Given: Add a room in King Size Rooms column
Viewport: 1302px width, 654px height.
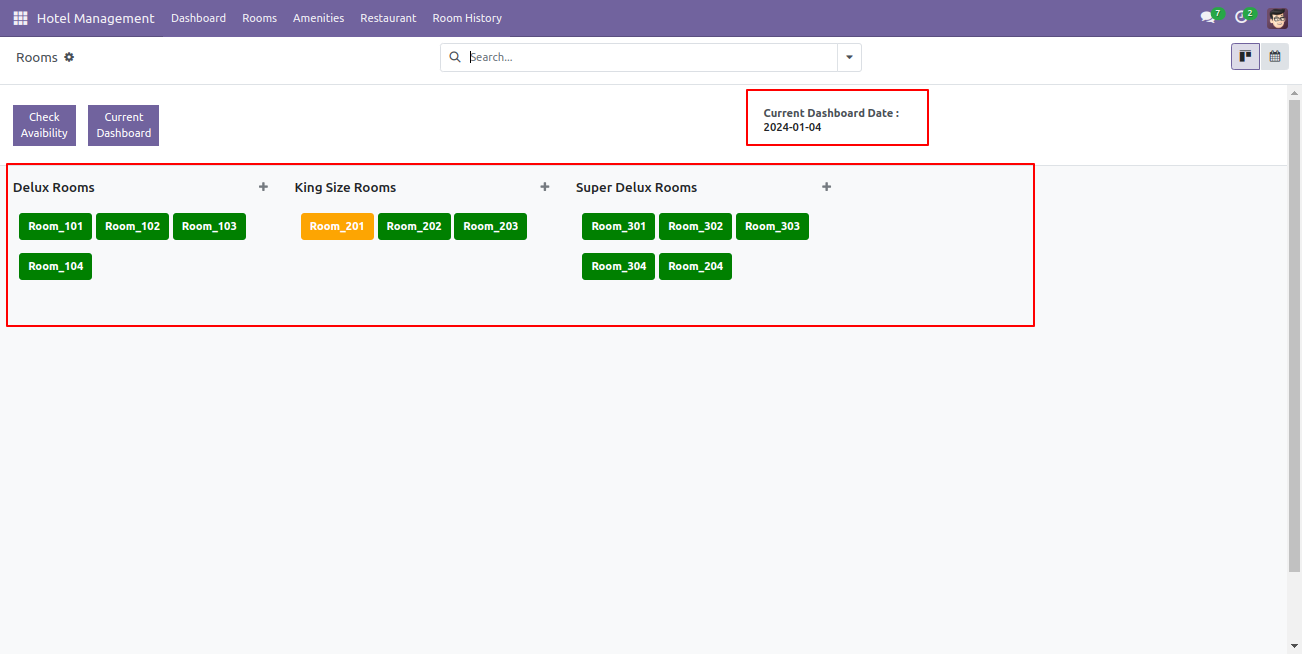Looking at the screenshot, I should click(x=545, y=187).
